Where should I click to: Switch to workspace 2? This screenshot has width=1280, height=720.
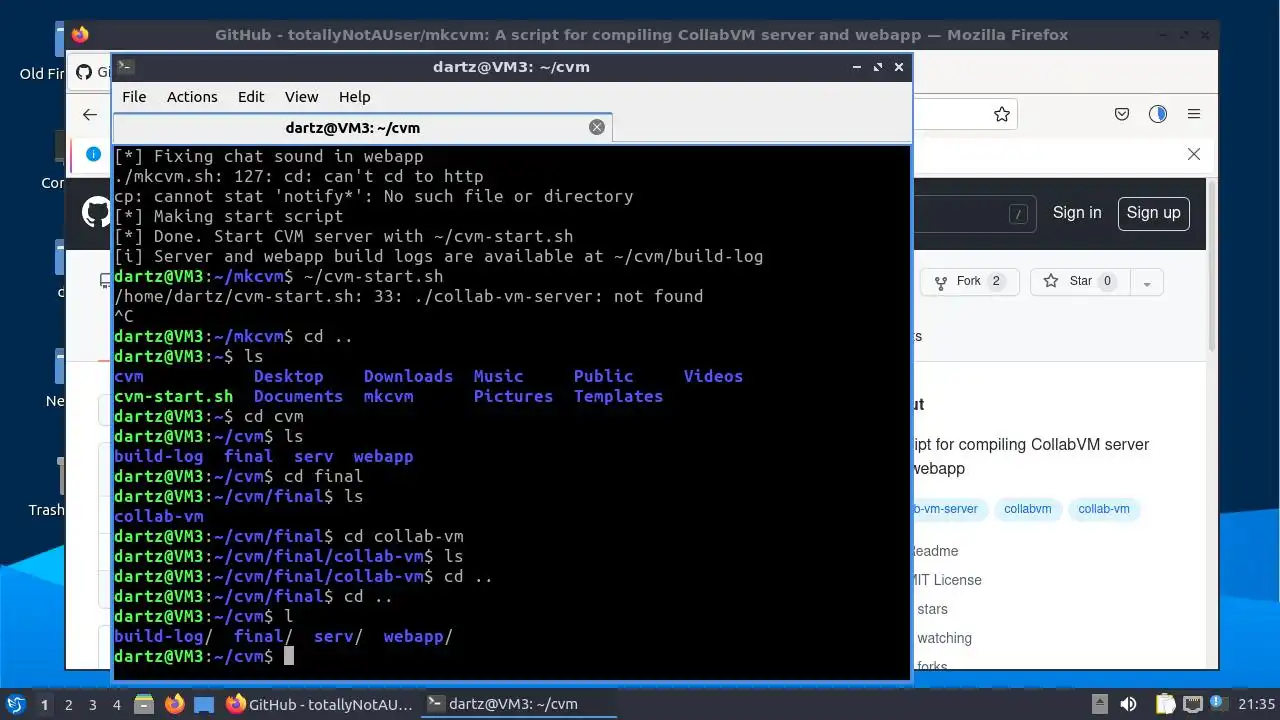(68, 704)
